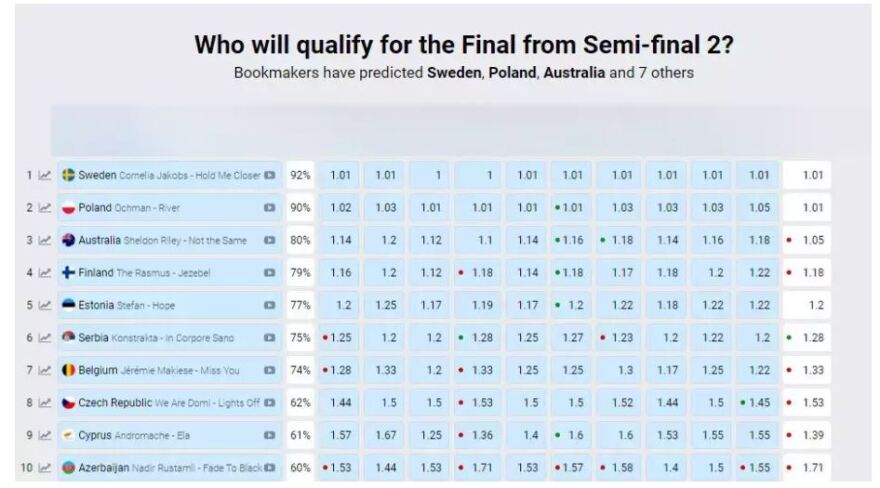The image size is (880, 488).
Task: Click Sweden's 92% qualification chance
Action: click(300, 175)
